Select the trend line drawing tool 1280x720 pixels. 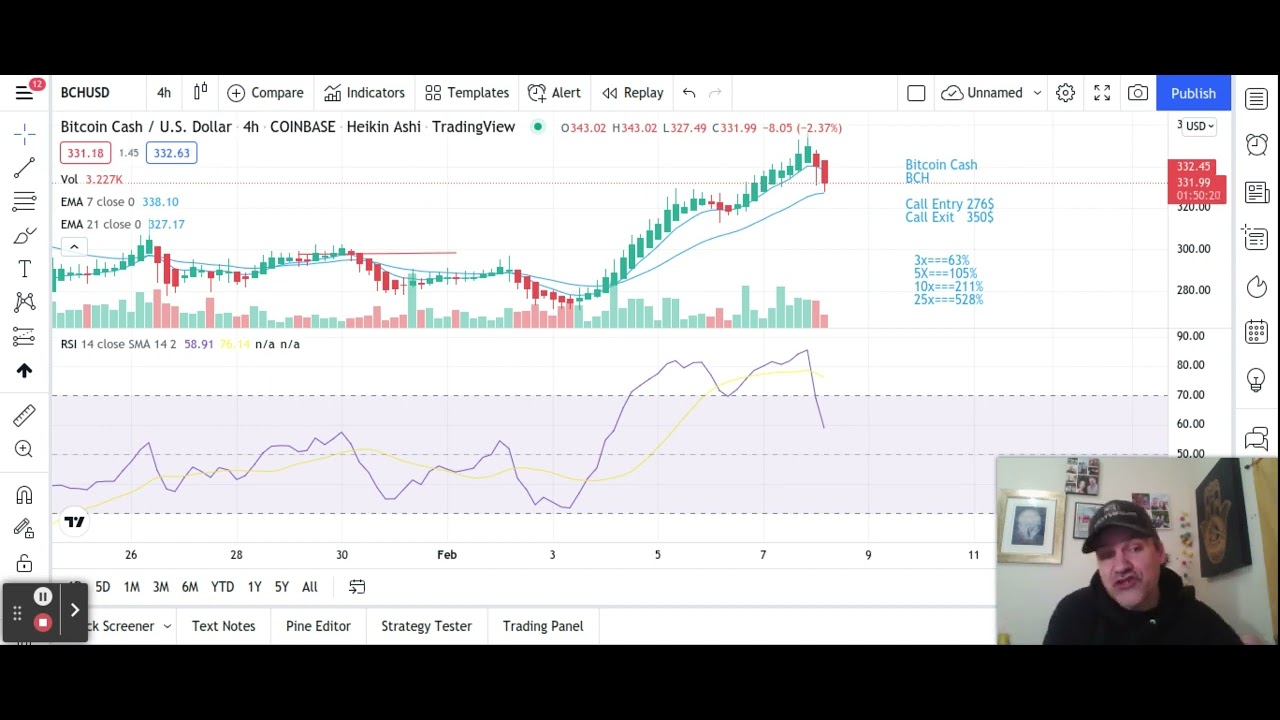24,167
